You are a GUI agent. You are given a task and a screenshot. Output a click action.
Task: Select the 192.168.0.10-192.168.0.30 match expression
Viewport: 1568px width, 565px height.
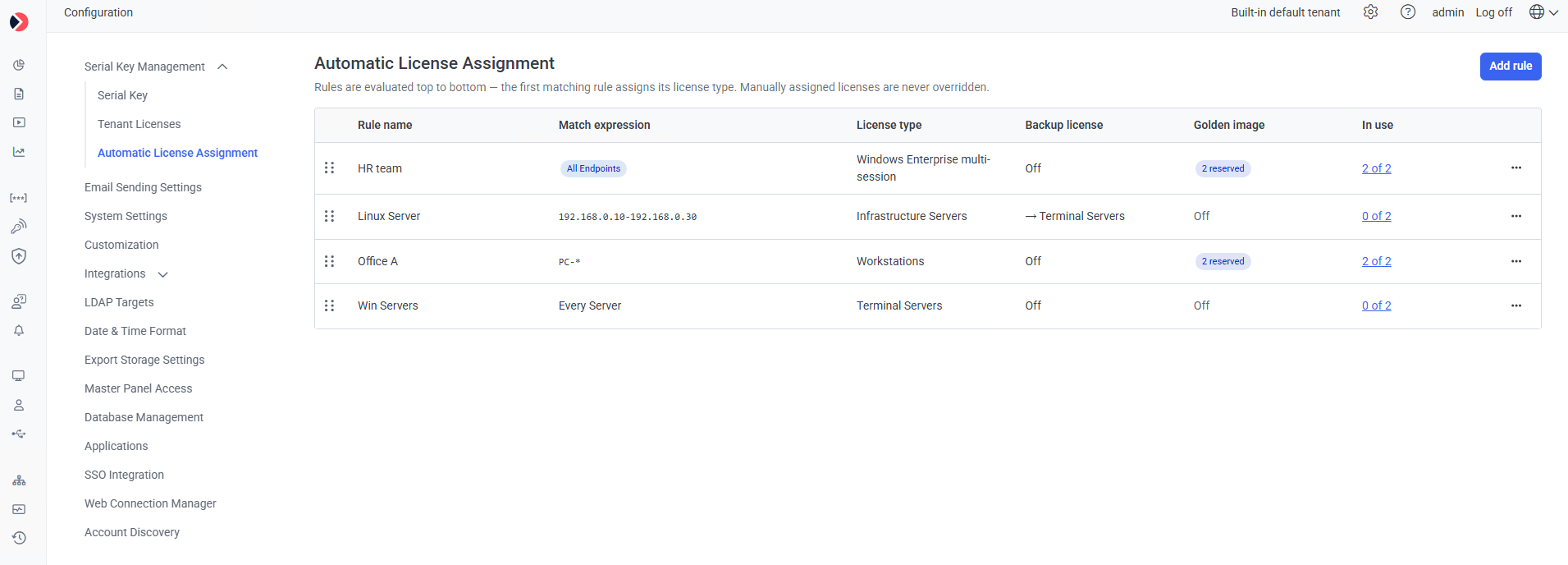628,217
